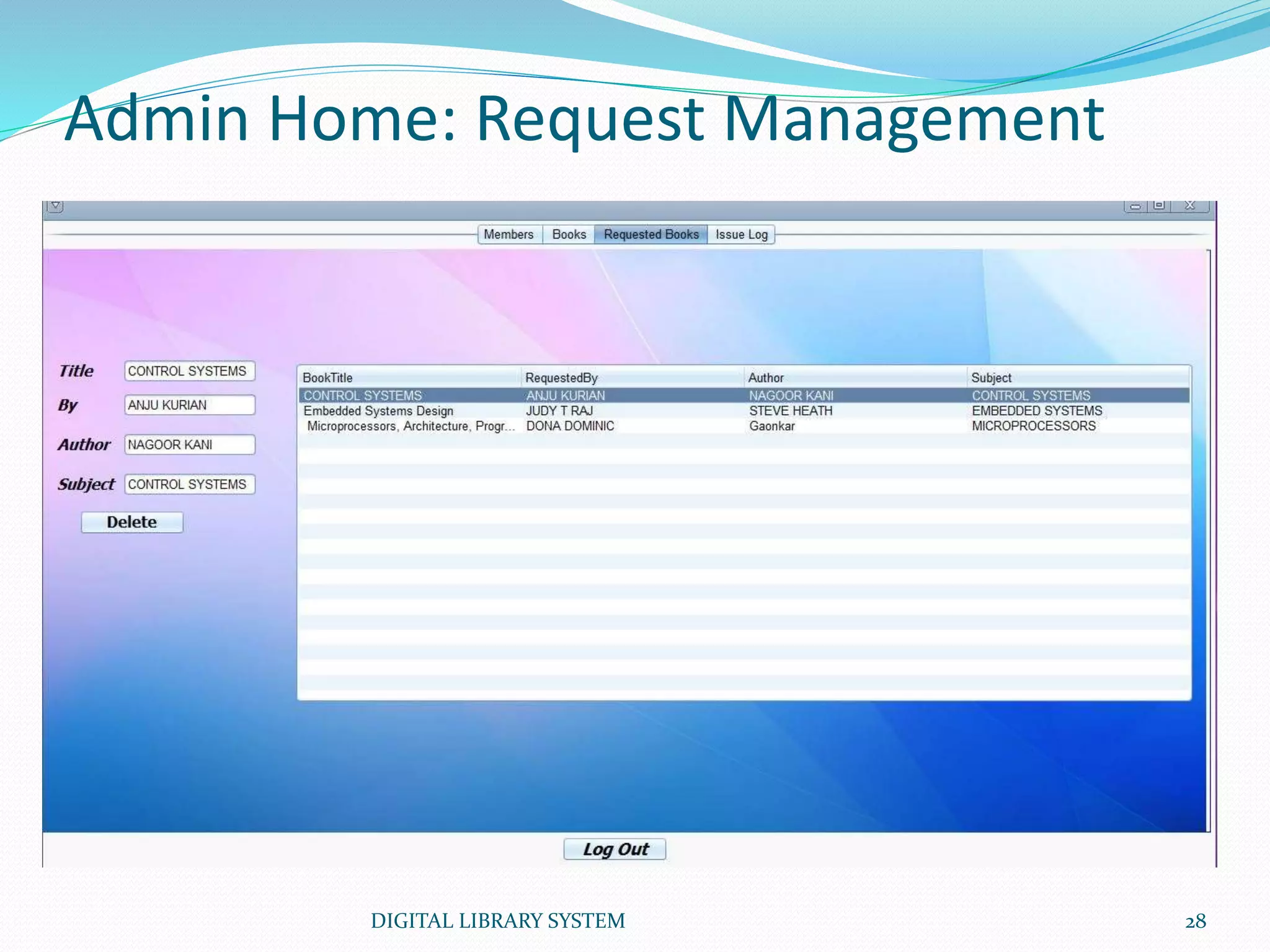Select the Embedded Systems Design row

[x=378, y=411]
